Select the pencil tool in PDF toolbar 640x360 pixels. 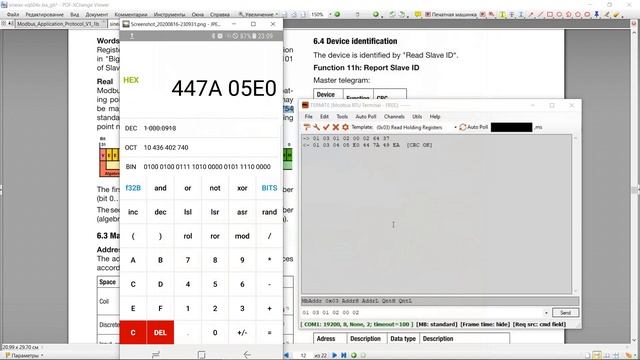pos(607,14)
